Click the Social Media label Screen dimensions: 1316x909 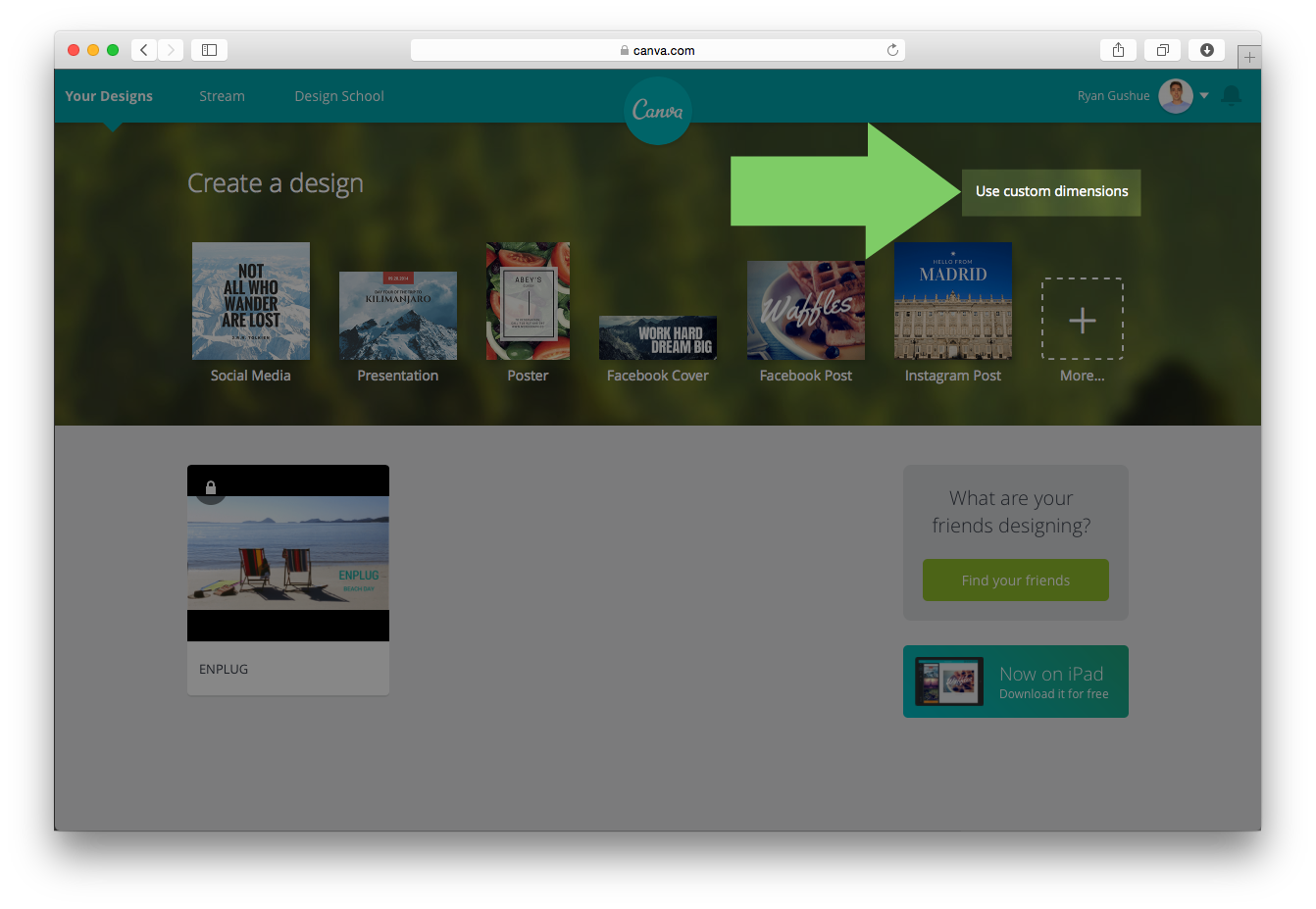[x=251, y=376]
